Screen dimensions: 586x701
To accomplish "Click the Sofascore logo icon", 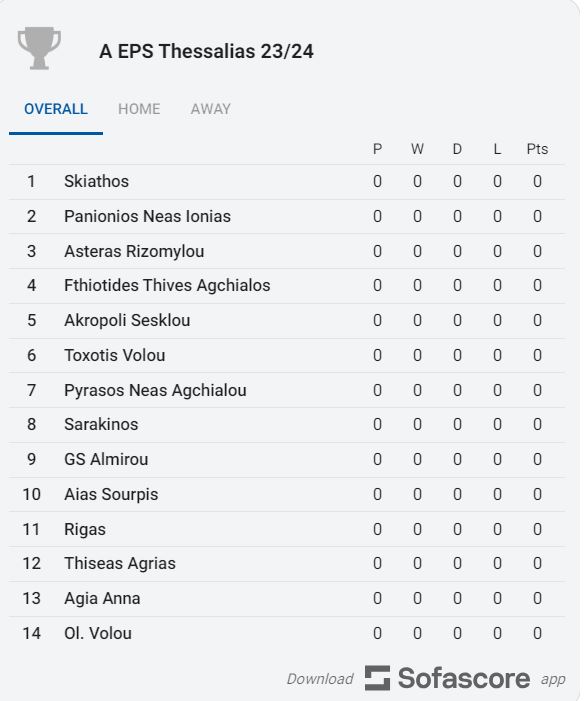I will click(x=377, y=678).
